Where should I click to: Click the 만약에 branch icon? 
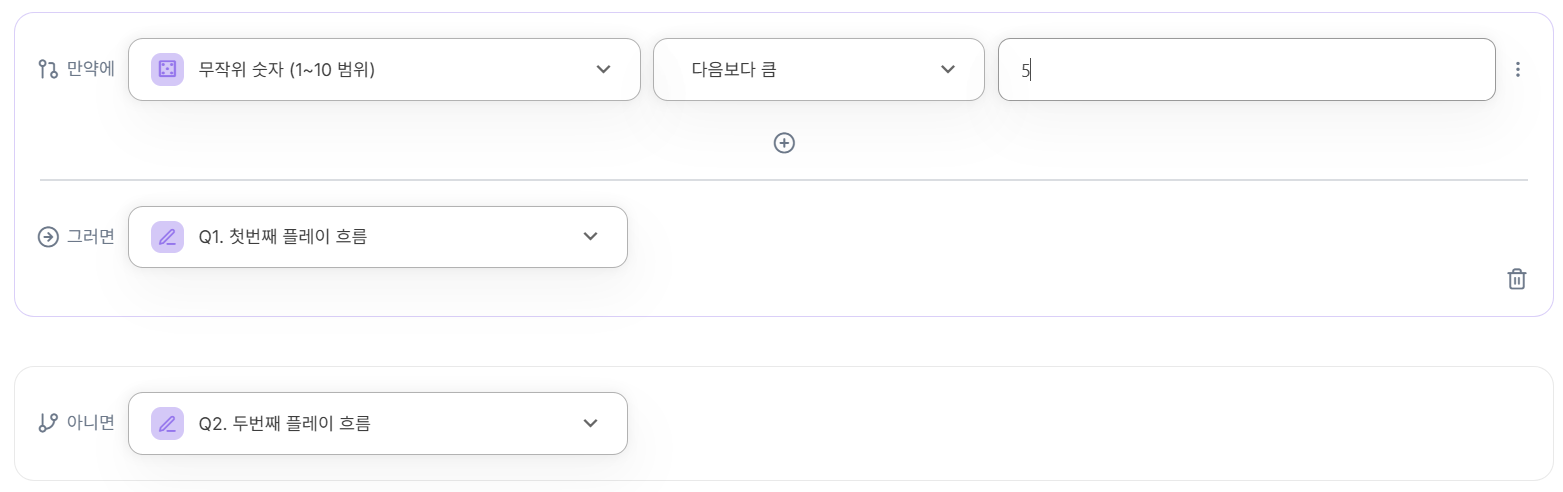point(48,69)
